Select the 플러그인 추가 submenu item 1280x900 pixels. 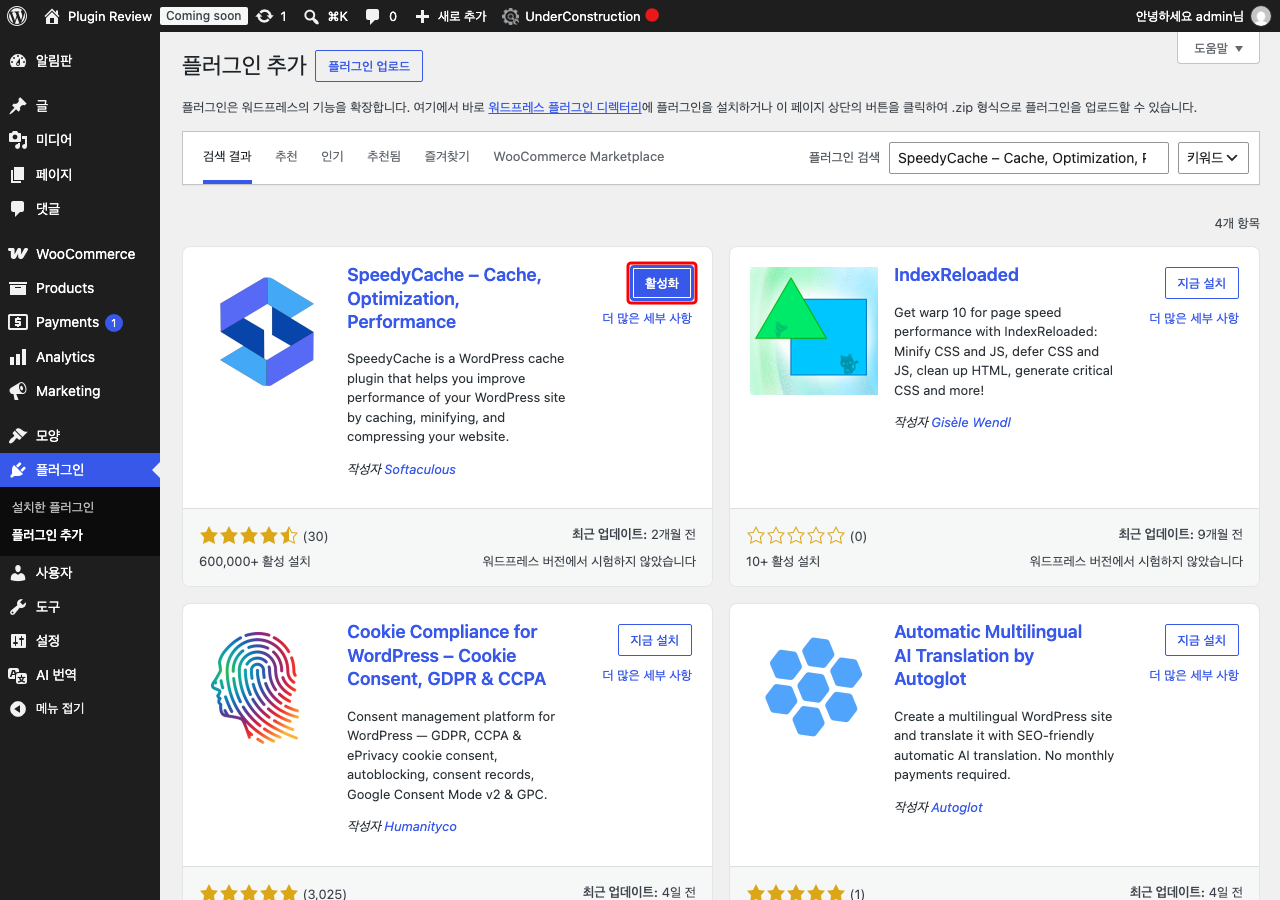pyautogui.click(x=47, y=535)
